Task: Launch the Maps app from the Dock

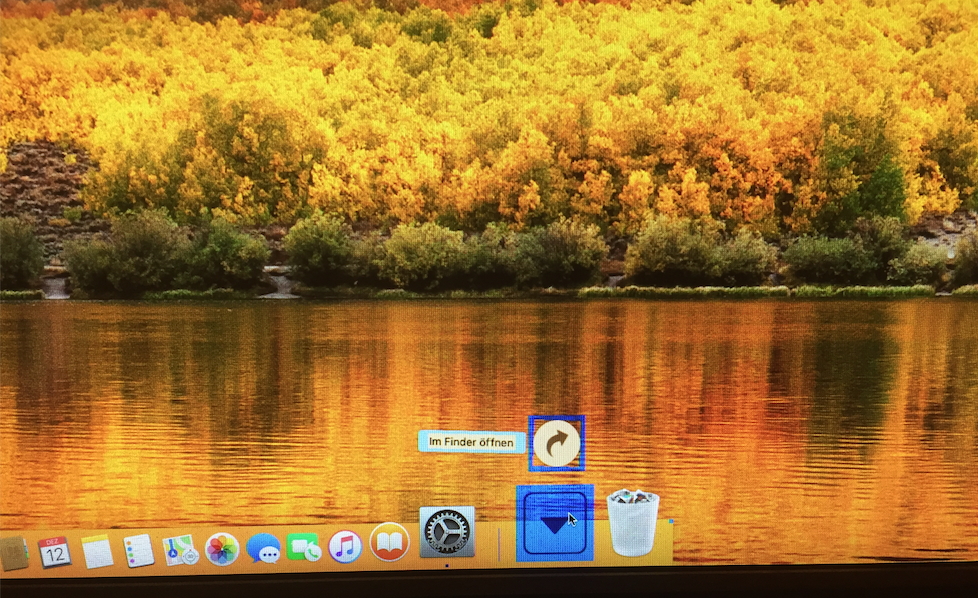Action: click(x=180, y=550)
